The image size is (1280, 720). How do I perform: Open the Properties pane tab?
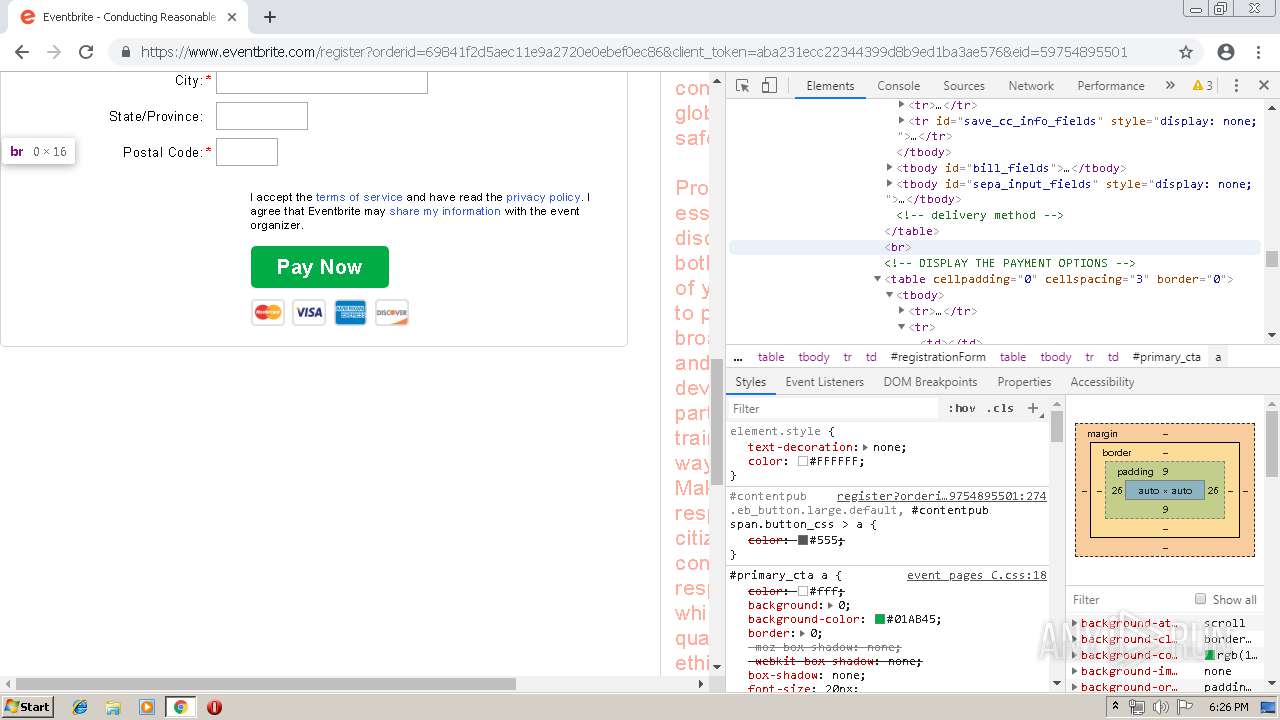[x=1024, y=382]
